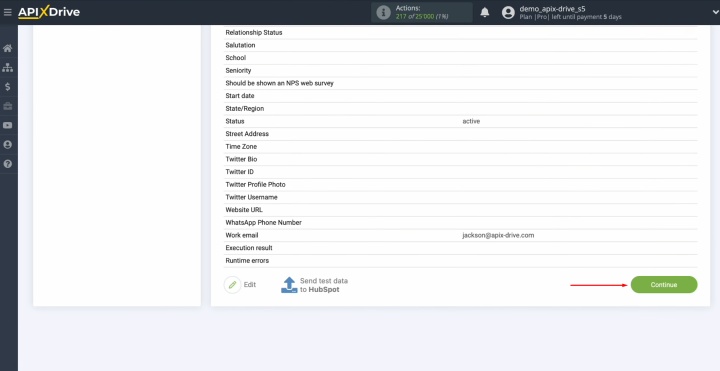Click the Edit label
The width and height of the screenshot is (720, 371).
[250, 285]
